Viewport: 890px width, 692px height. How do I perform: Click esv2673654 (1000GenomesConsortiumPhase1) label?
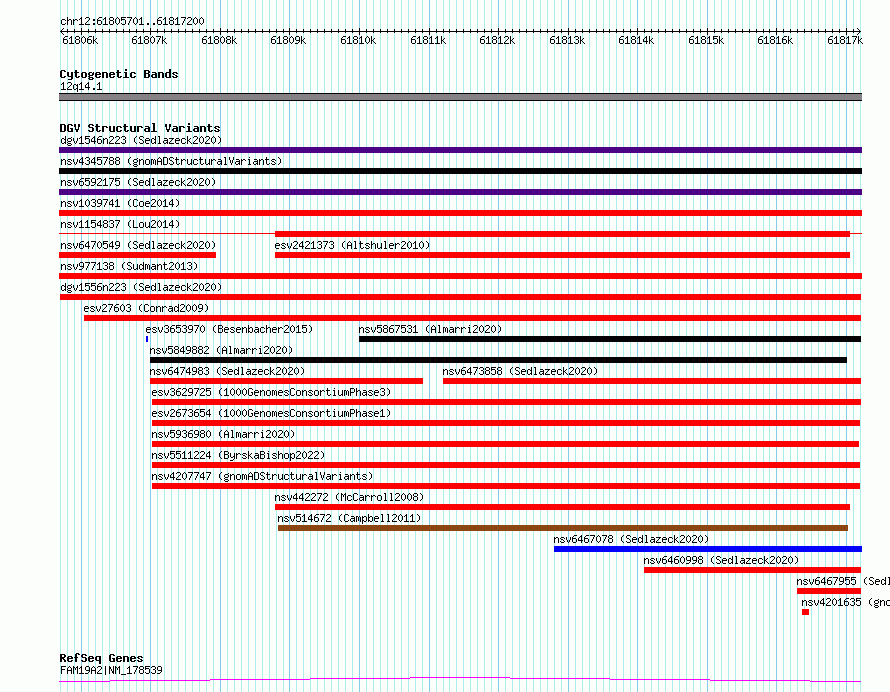271,413
